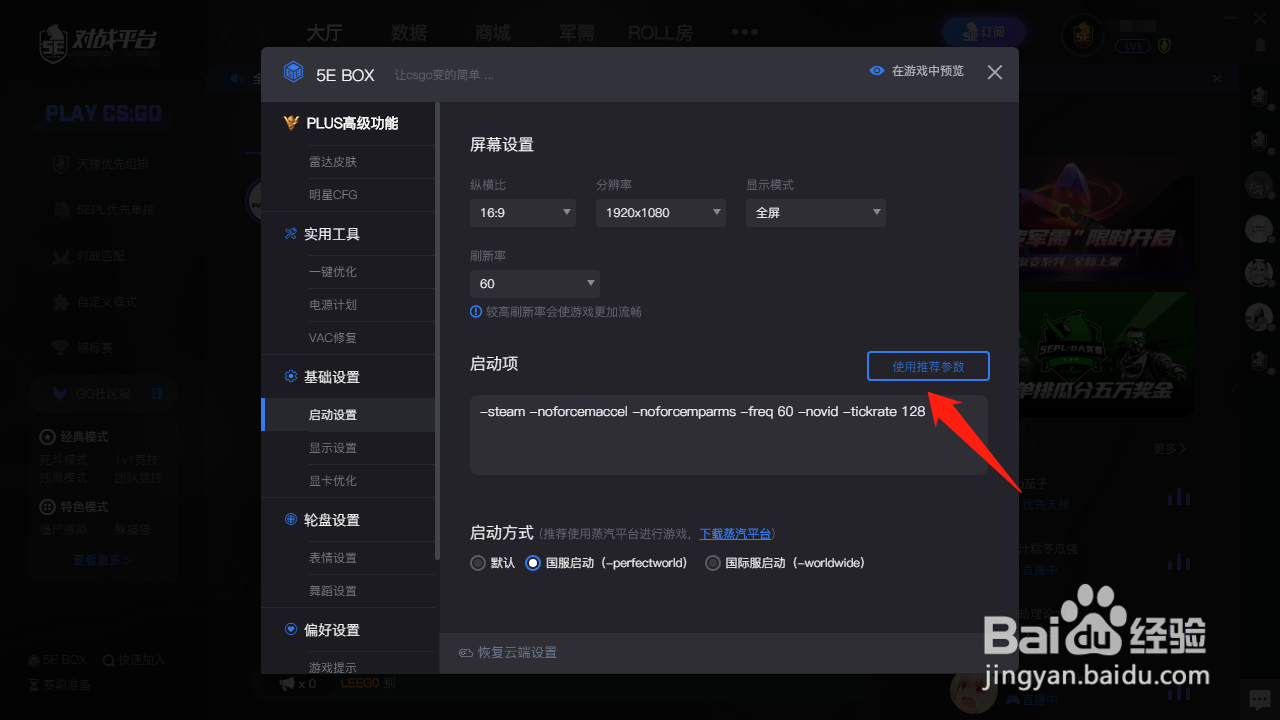Click the 使用推荐参数 button
Image resolution: width=1280 pixels, height=720 pixels.
tap(927, 366)
